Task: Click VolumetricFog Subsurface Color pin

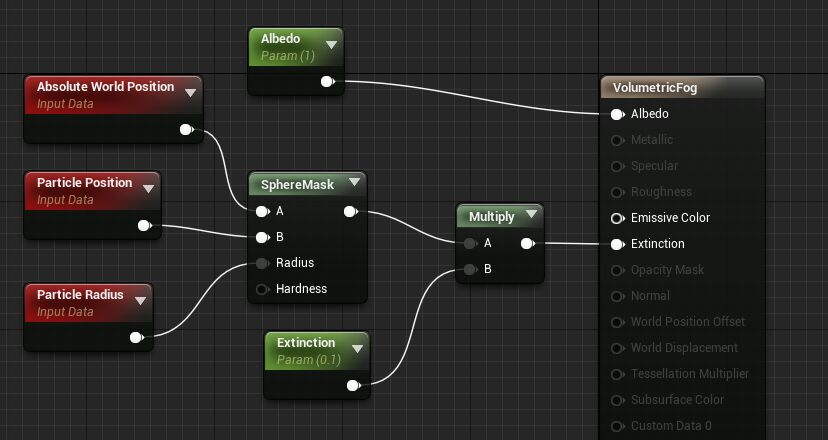Action: click(617, 400)
